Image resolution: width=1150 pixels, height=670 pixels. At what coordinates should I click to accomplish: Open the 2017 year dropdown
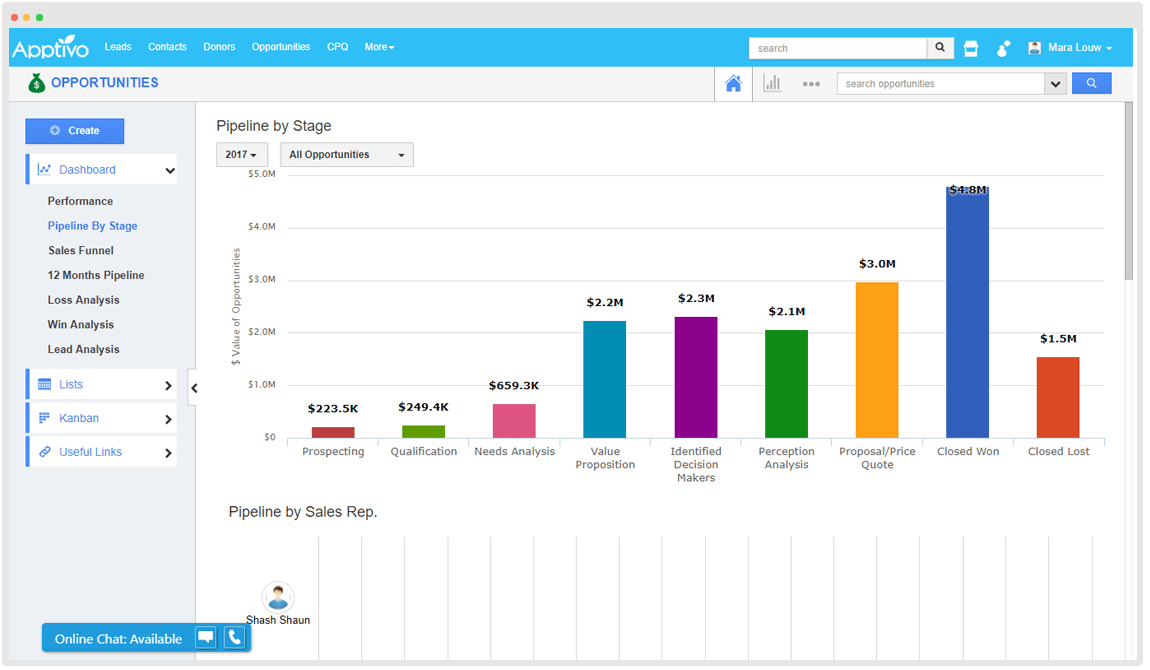(x=241, y=155)
